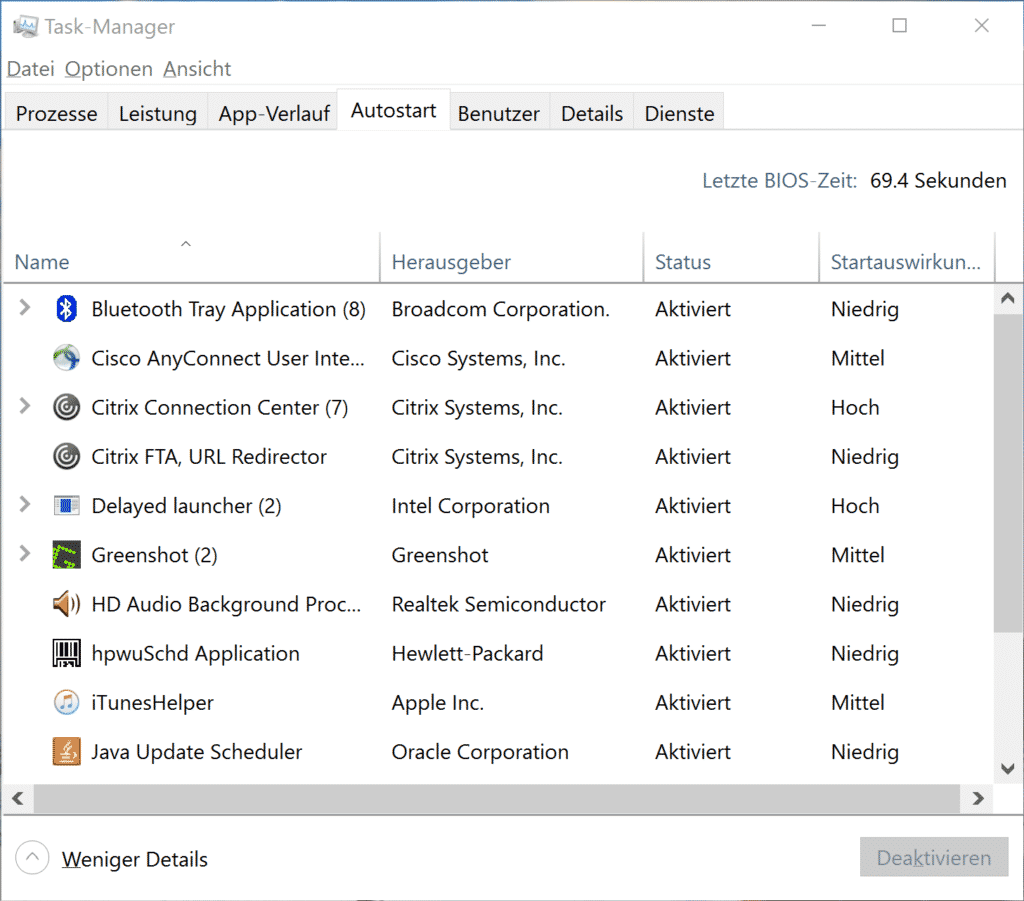Click the iTunesHelper music icon
Viewport: 1024px width, 901px height.
click(x=66, y=703)
